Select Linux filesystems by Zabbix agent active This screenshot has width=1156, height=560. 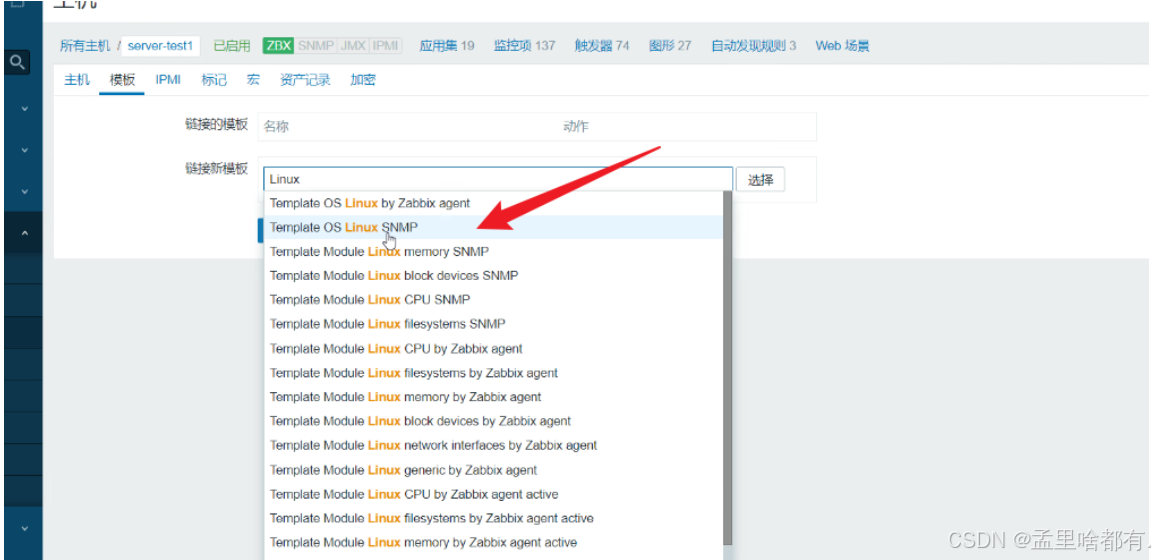coord(493,518)
